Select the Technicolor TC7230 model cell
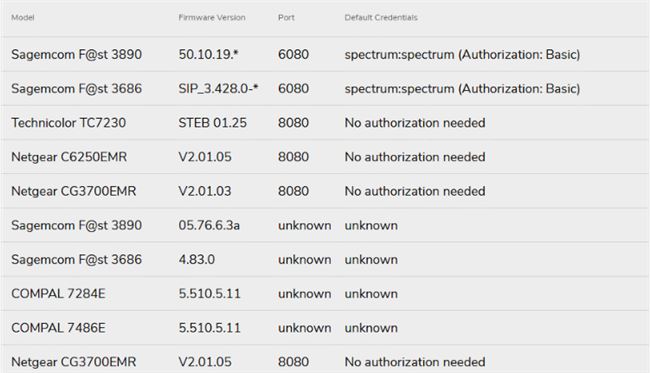The width and height of the screenshot is (650, 373). [x=68, y=123]
